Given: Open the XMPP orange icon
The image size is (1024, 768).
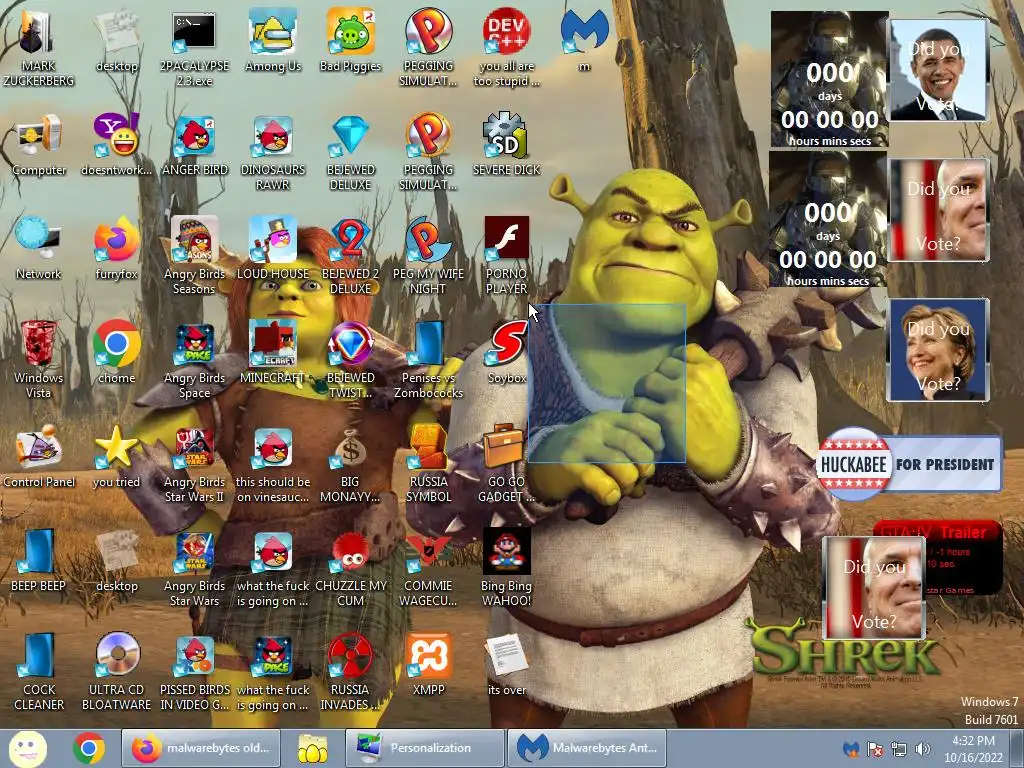Looking at the screenshot, I should [428, 664].
